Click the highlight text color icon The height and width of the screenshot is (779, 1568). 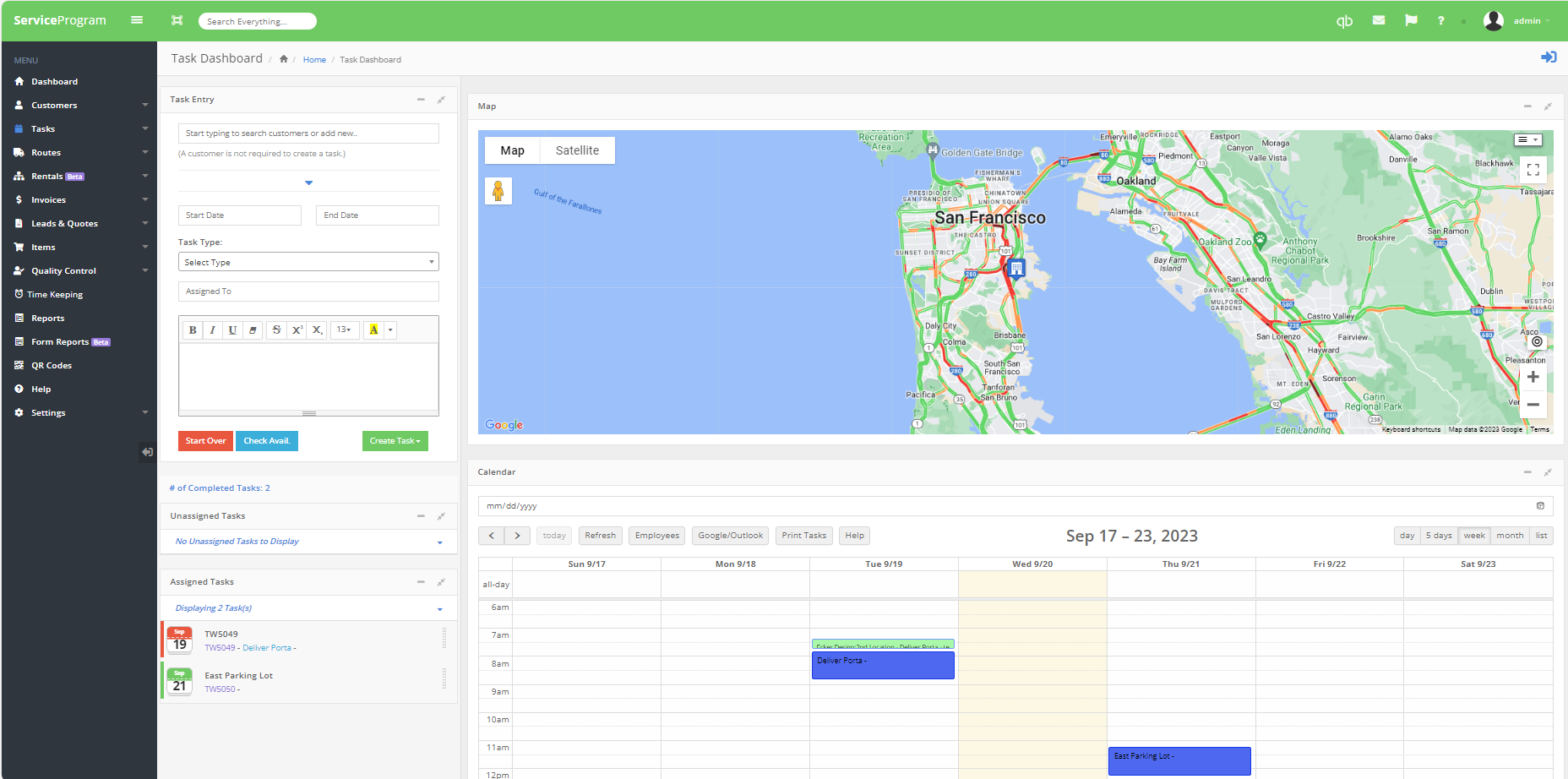[373, 330]
